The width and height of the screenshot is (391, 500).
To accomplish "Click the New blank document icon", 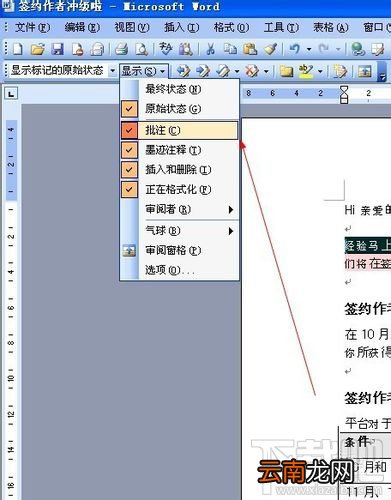I will [18, 49].
